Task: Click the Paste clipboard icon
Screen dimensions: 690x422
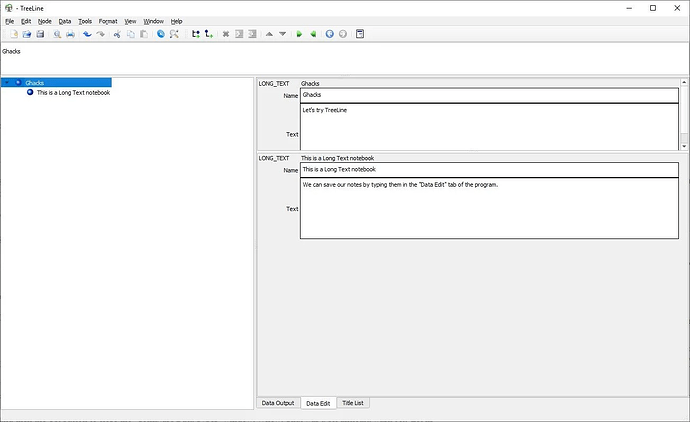Action: [x=144, y=34]
